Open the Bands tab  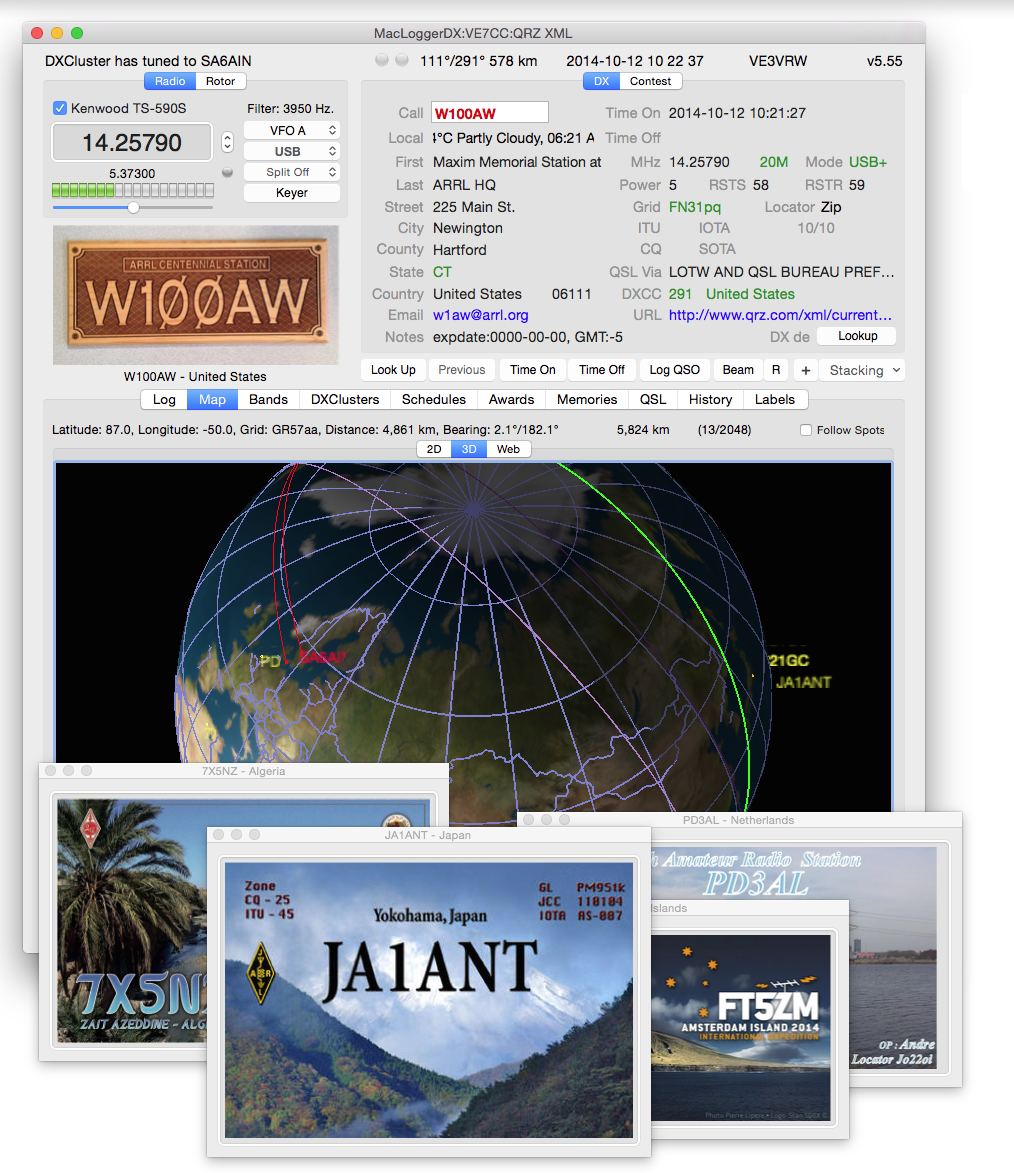coord(269,399)
